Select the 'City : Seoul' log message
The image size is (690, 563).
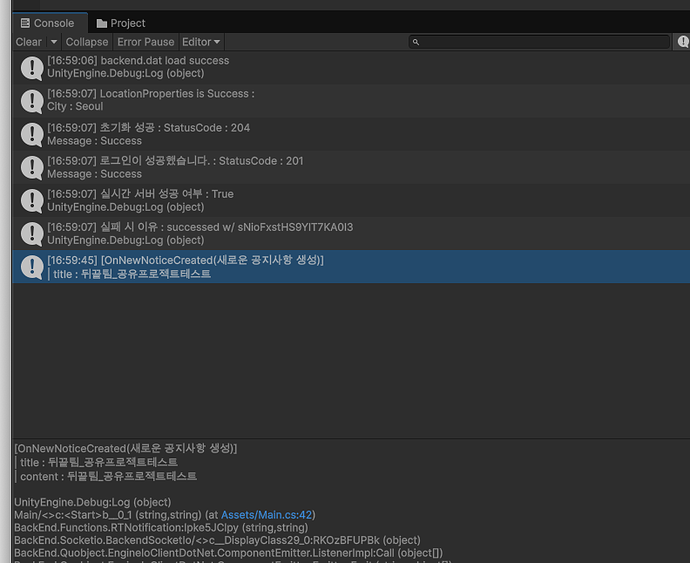coord(75,107)
